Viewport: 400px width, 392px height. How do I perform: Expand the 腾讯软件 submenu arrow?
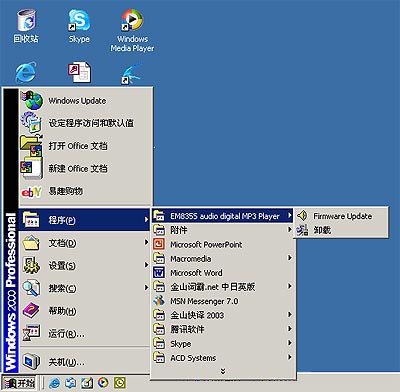(290, 328)
